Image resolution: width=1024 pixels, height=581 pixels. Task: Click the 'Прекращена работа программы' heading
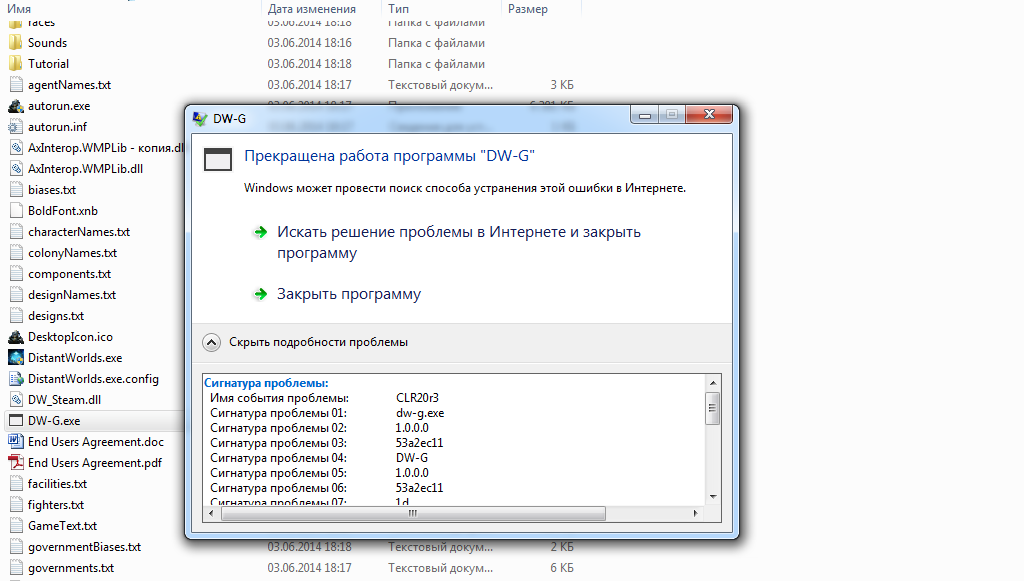click(x=389, y=156)
